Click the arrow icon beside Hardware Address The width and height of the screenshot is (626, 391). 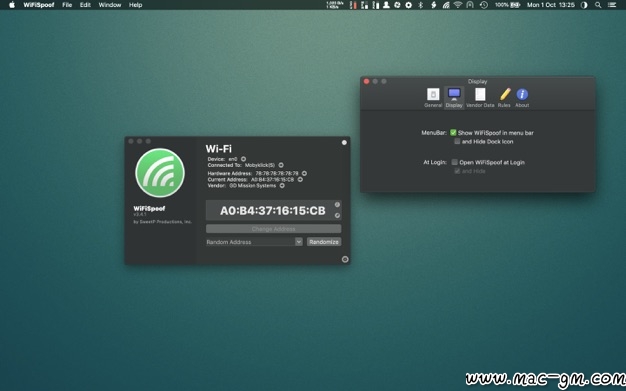pyautogui.click(x=304, y=173)
